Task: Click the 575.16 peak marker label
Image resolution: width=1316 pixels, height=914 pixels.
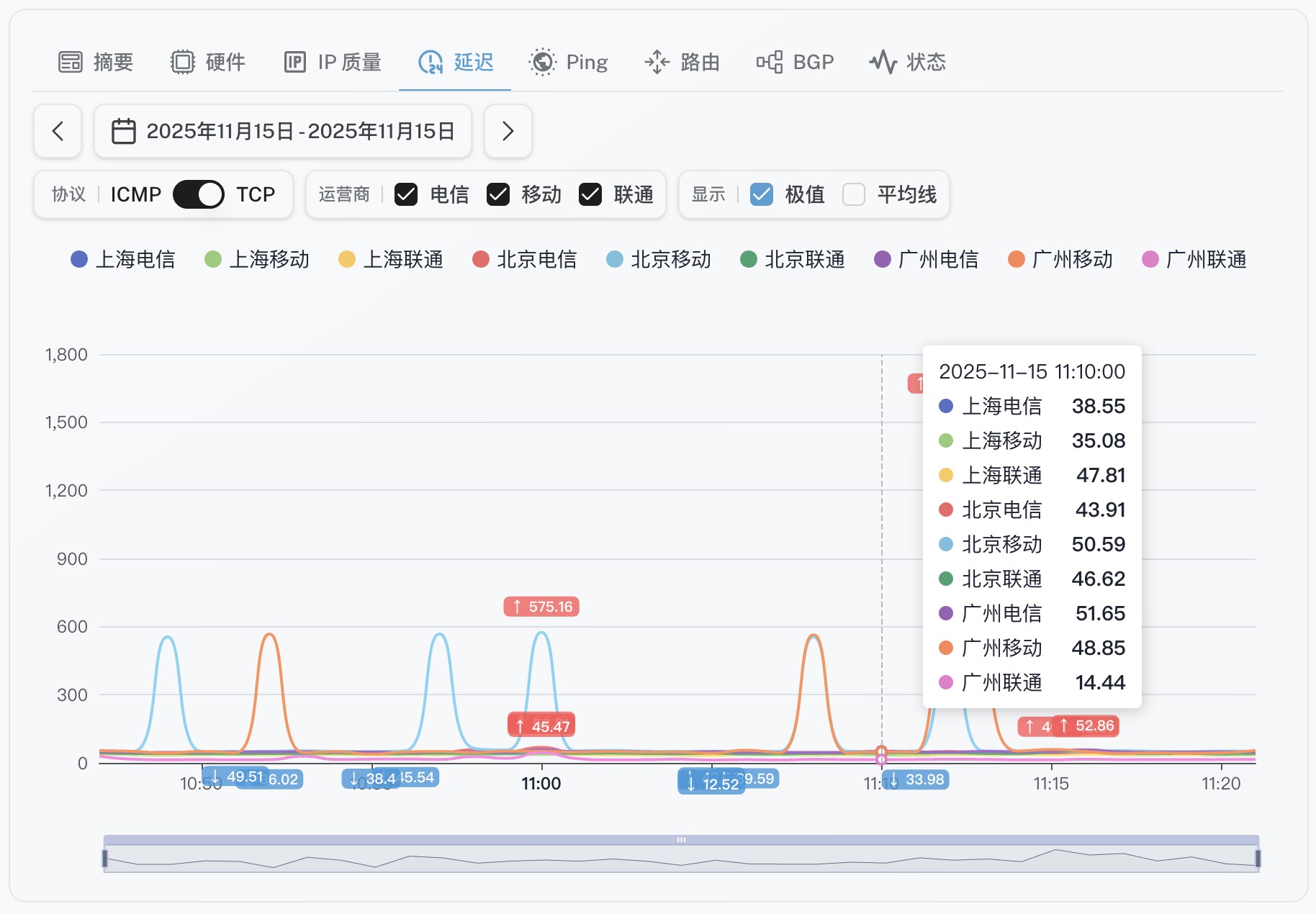Action: point(541,607)
